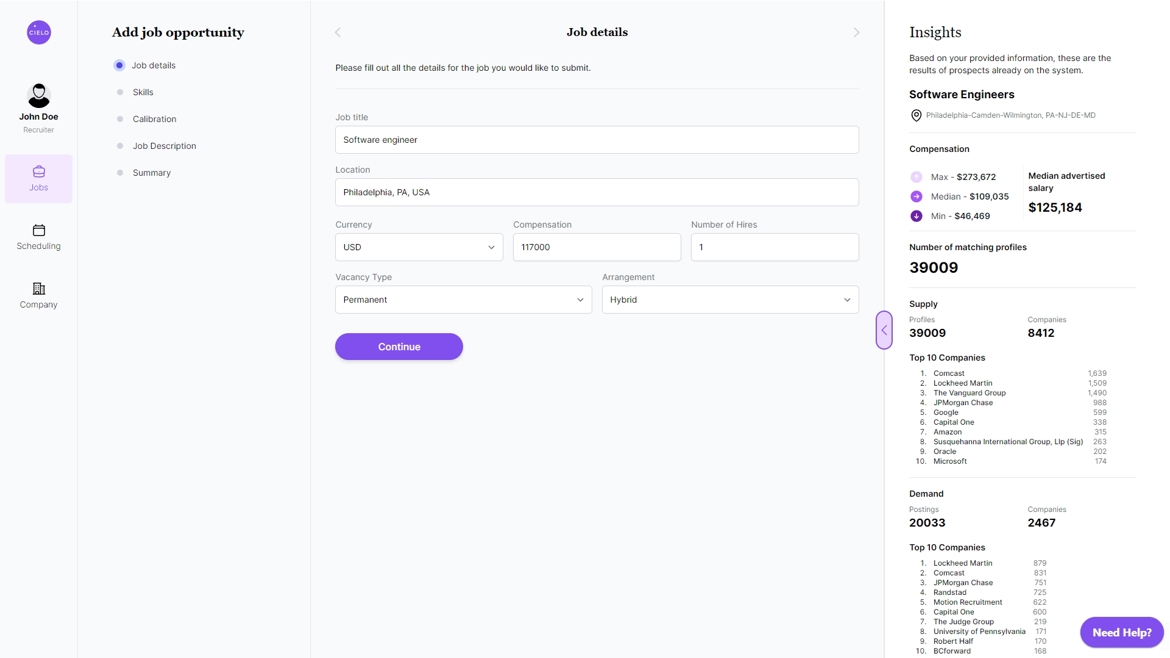Click the previous step left arrow
The height and width of the screenshot is (658, 1170).
(x=338, y=32)
